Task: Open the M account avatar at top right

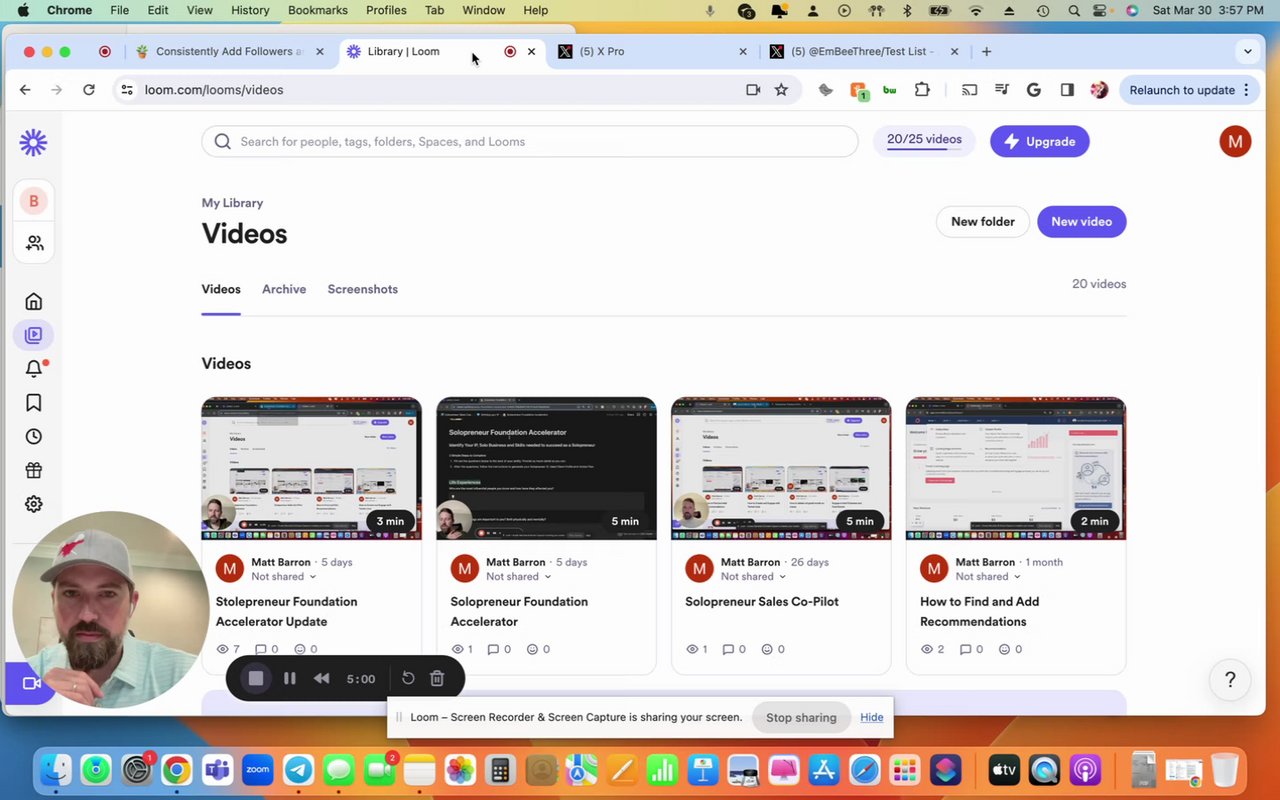Action: [1235, 141]
